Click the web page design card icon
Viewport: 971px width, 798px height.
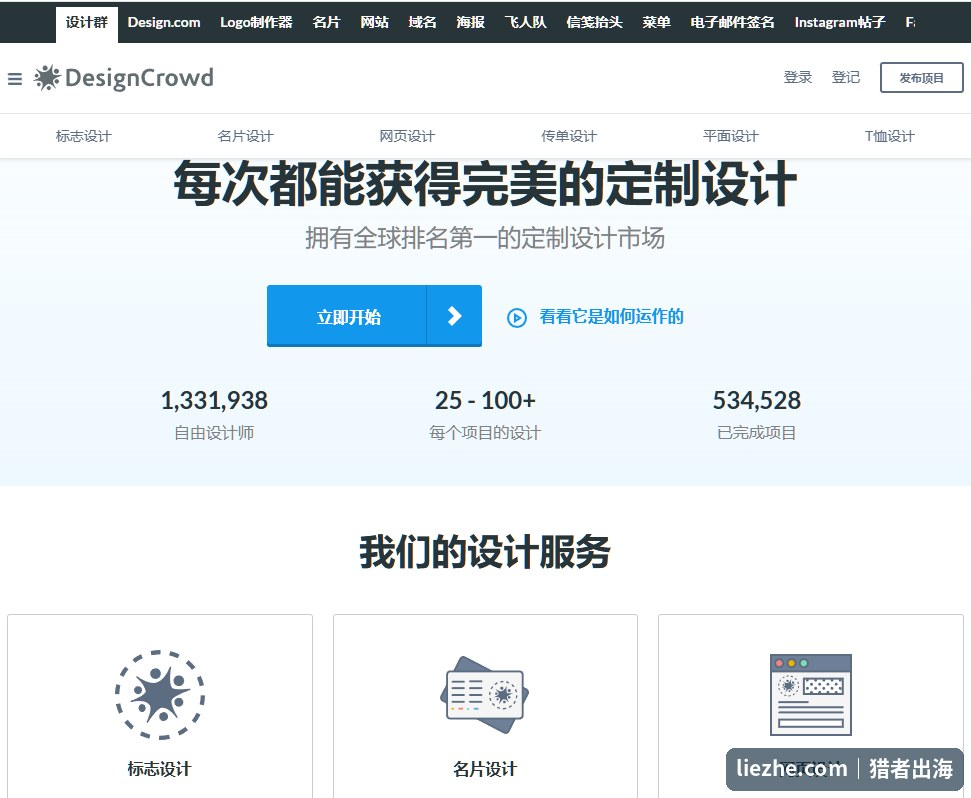pyautogui.click(x=811, y=695)
